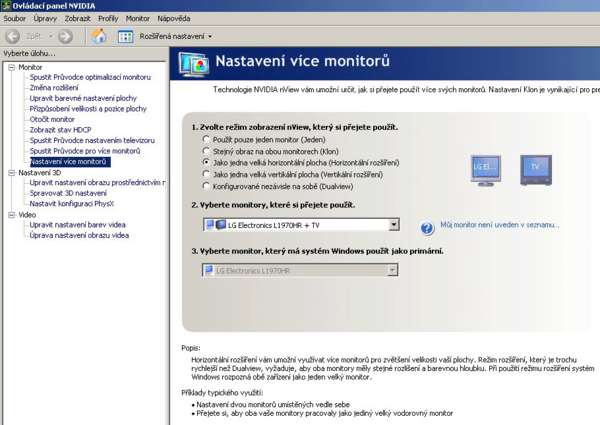This screenshot has width=600, height=425.
Task: Click the LG monitor icon in preview
Action: [x=486, y=171]
